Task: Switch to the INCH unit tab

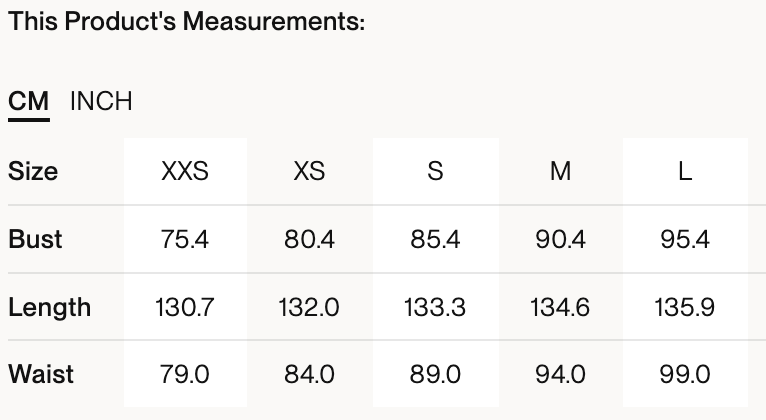Action: point(101,101)
